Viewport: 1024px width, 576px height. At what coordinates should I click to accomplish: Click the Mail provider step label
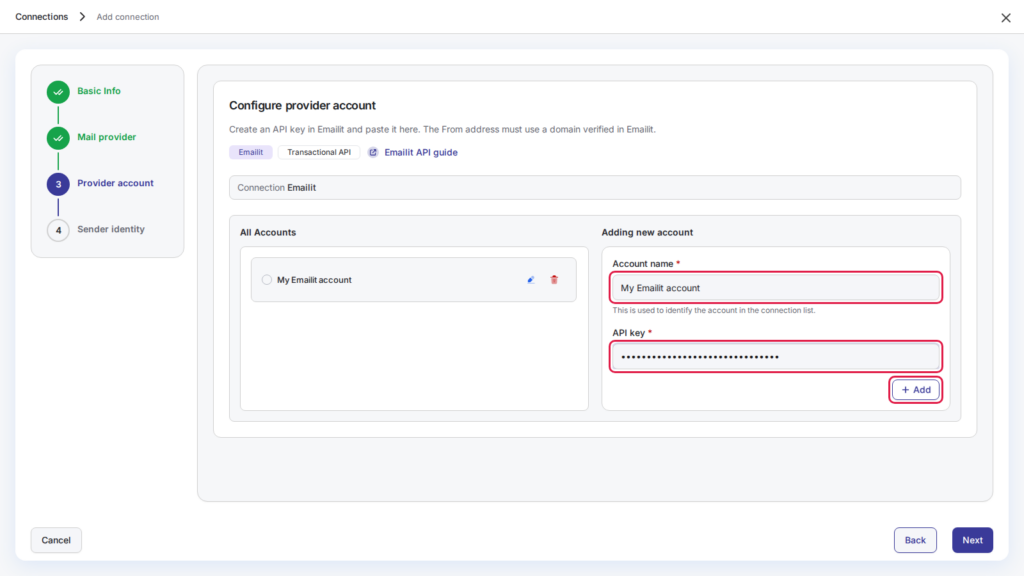pyautogui.click(x=106, y=137)
